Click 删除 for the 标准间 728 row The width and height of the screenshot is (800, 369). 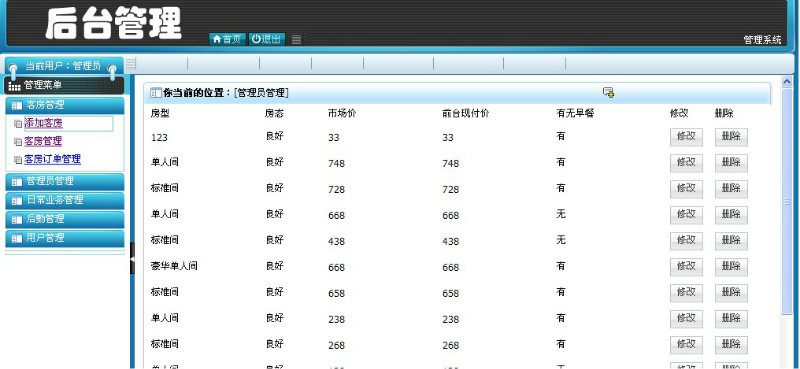click(x=731, y=189)
